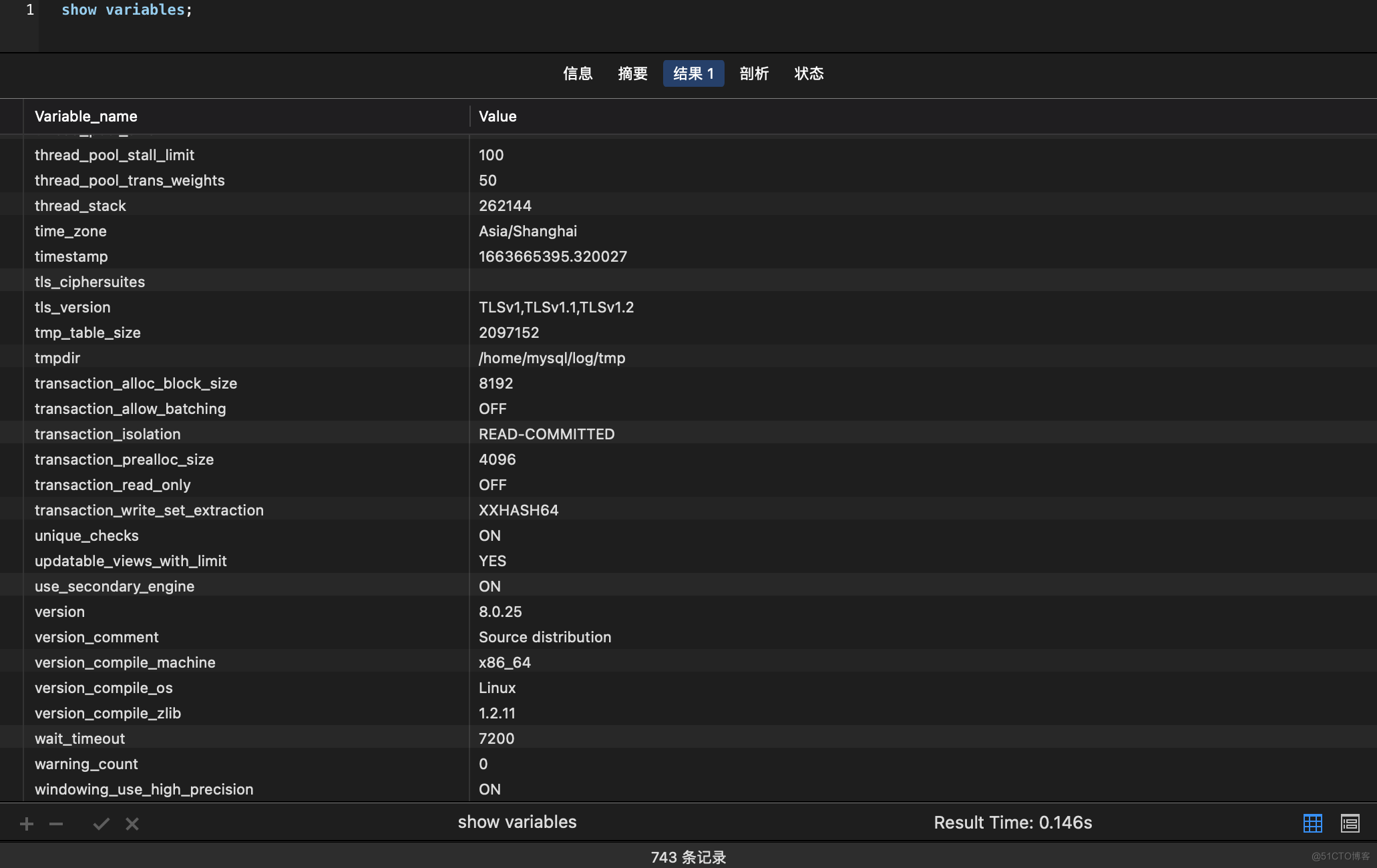Viewport: 1377px width, 868px height.
Task: Select value 1663665395.320027
Action: [x=553, y=256]
